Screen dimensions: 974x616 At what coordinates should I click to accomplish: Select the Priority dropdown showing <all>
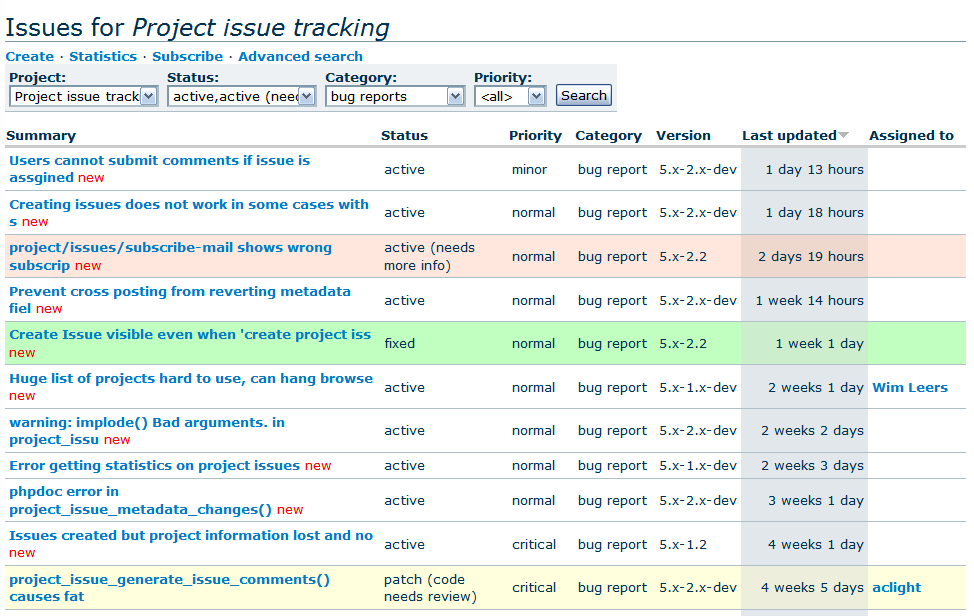click(x=505, y=96)
